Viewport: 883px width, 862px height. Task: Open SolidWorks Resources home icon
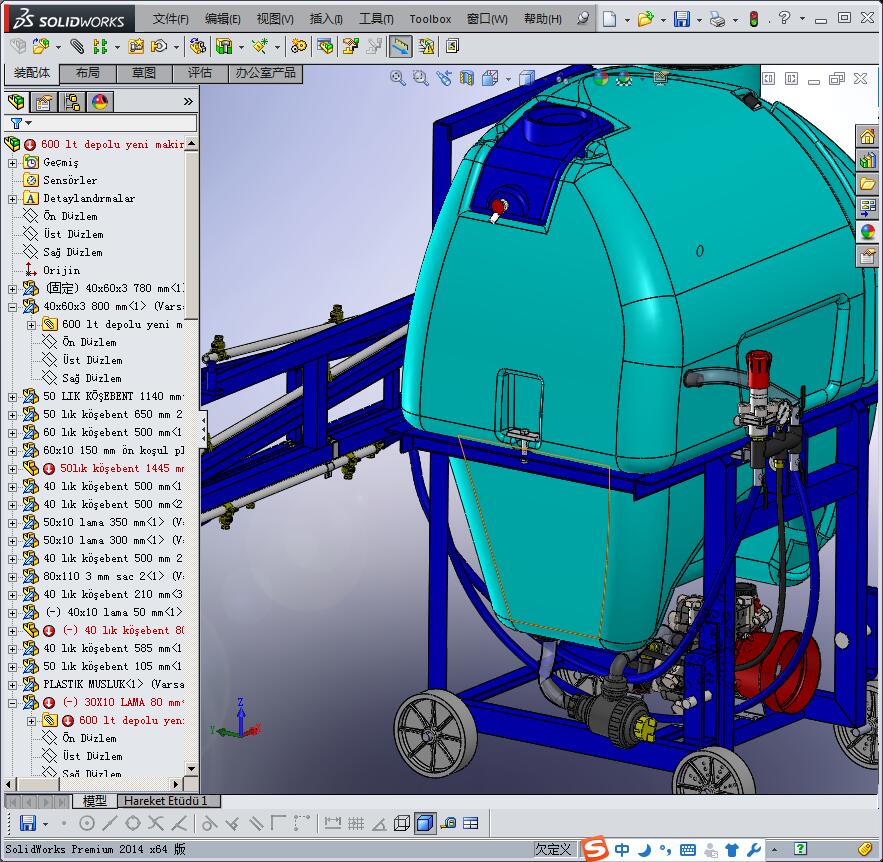(867, 137)
